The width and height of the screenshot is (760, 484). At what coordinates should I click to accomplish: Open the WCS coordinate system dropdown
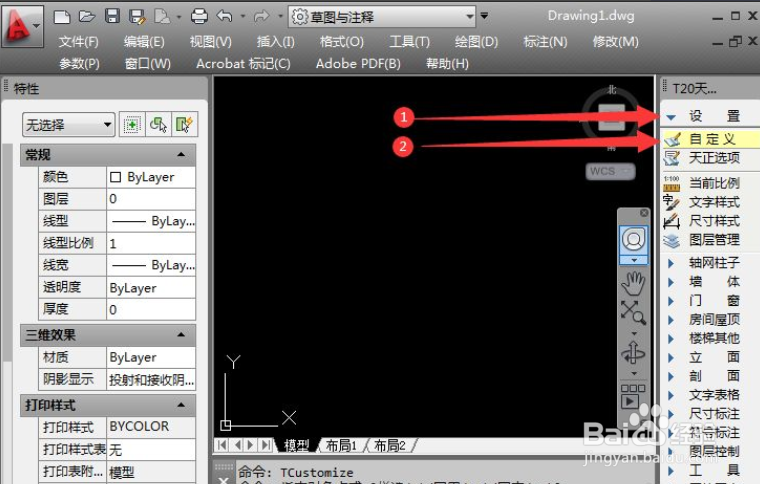[610, 171]
